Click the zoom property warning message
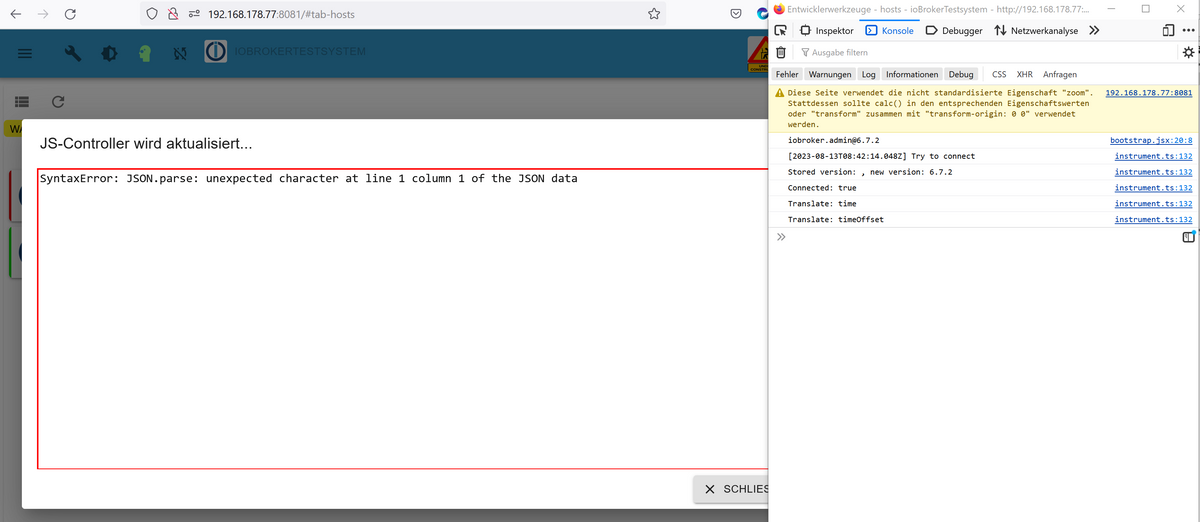Viewport: 1200px width, 522px height. point(940,108)
